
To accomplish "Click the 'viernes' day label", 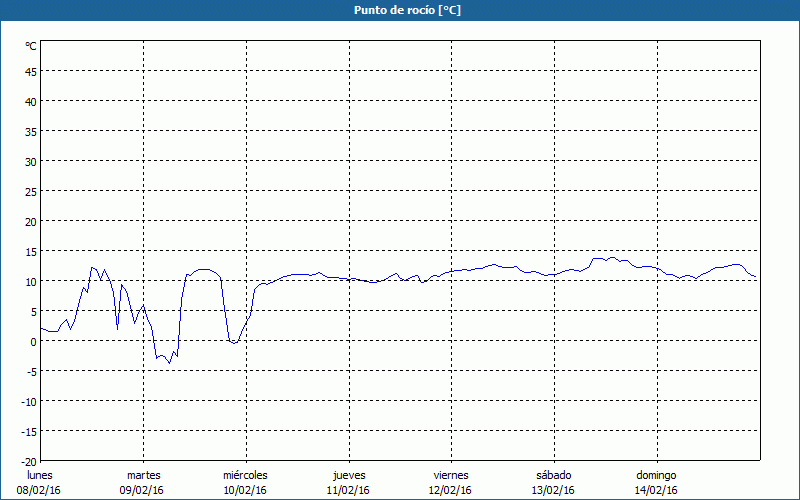I will (x=450, y=475).
